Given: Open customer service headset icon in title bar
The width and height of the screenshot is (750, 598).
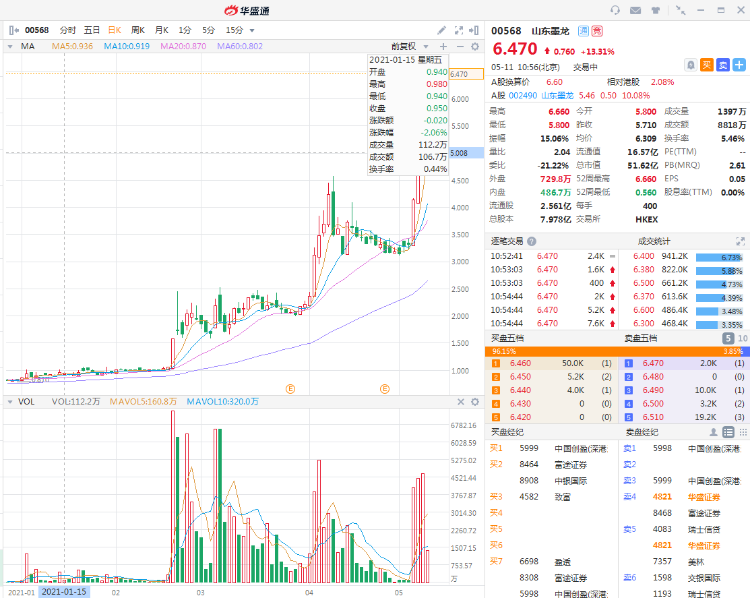Looking at the screenshot, I should click(x=615, y=10).
